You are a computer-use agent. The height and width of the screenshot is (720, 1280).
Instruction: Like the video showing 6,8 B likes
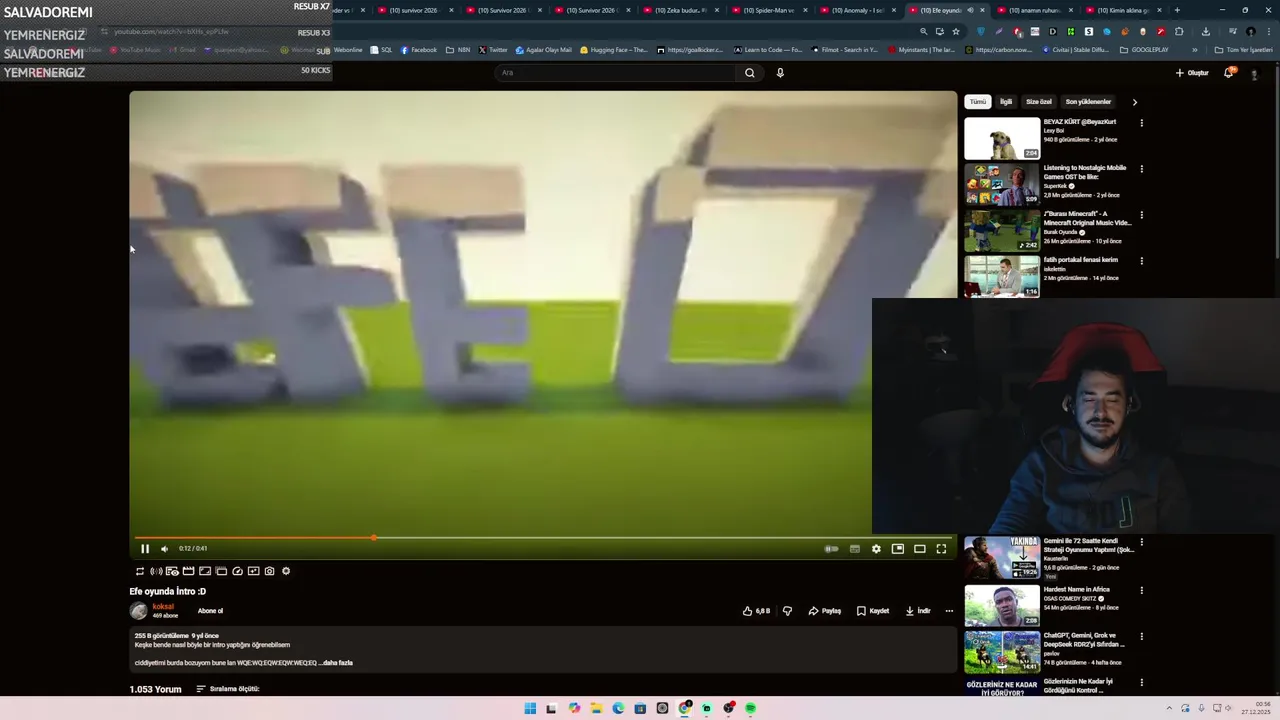756,611
